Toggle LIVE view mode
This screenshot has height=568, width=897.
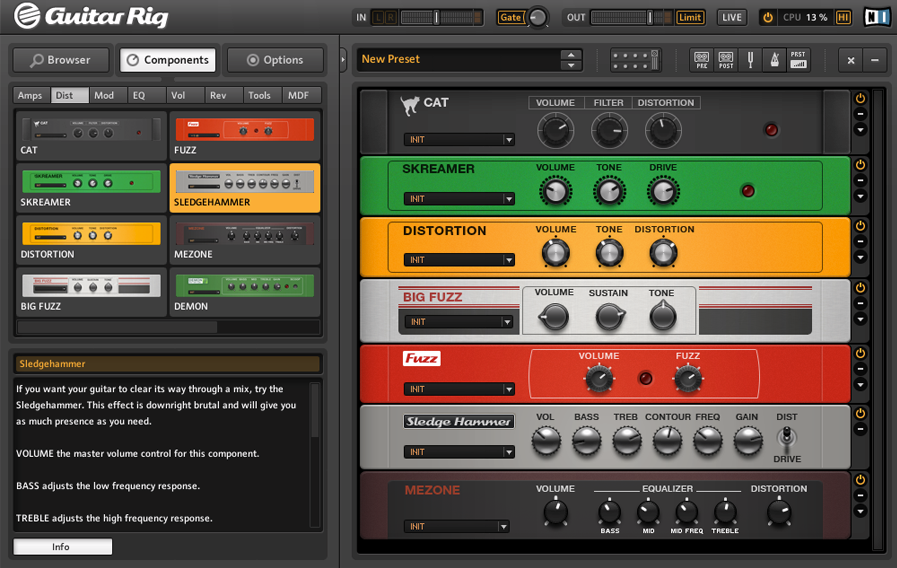click(732, 17)
